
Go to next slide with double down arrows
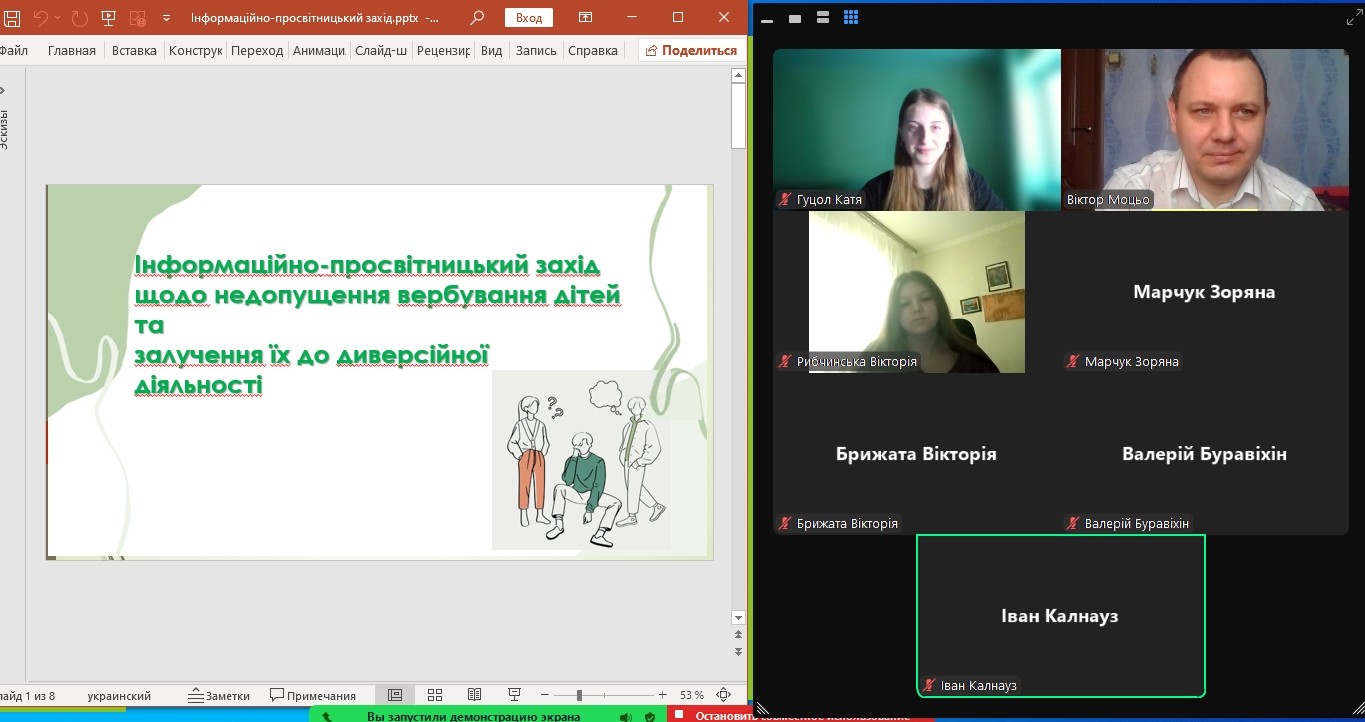[739, 651]
